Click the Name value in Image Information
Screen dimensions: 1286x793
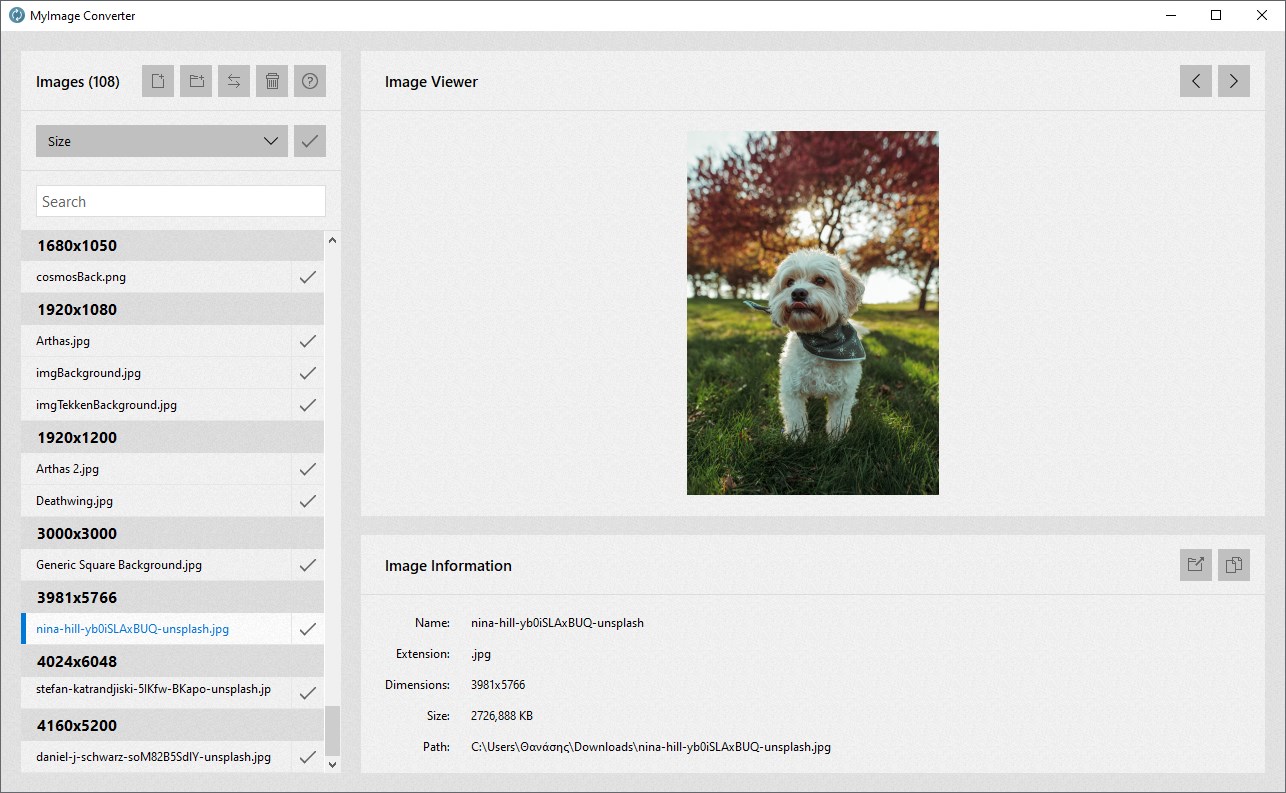[557, 622]
